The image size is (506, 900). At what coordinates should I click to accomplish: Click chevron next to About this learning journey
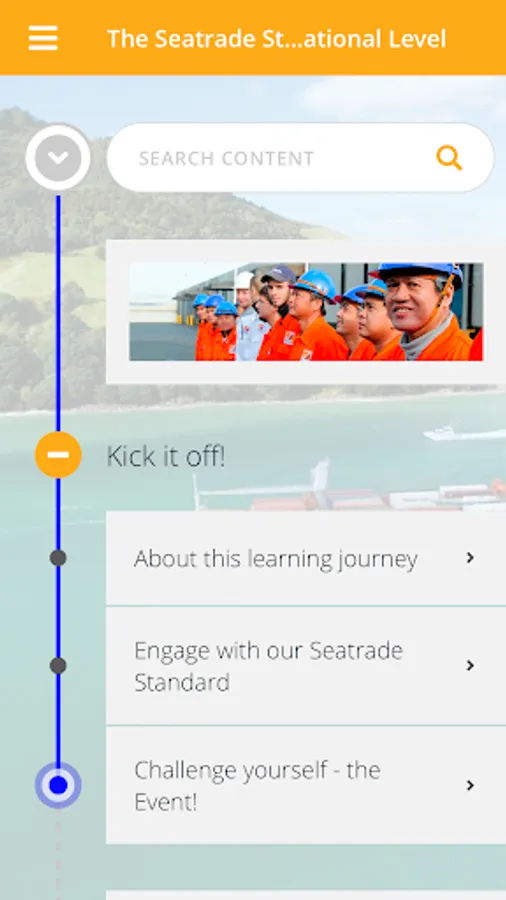coord(470,557)
